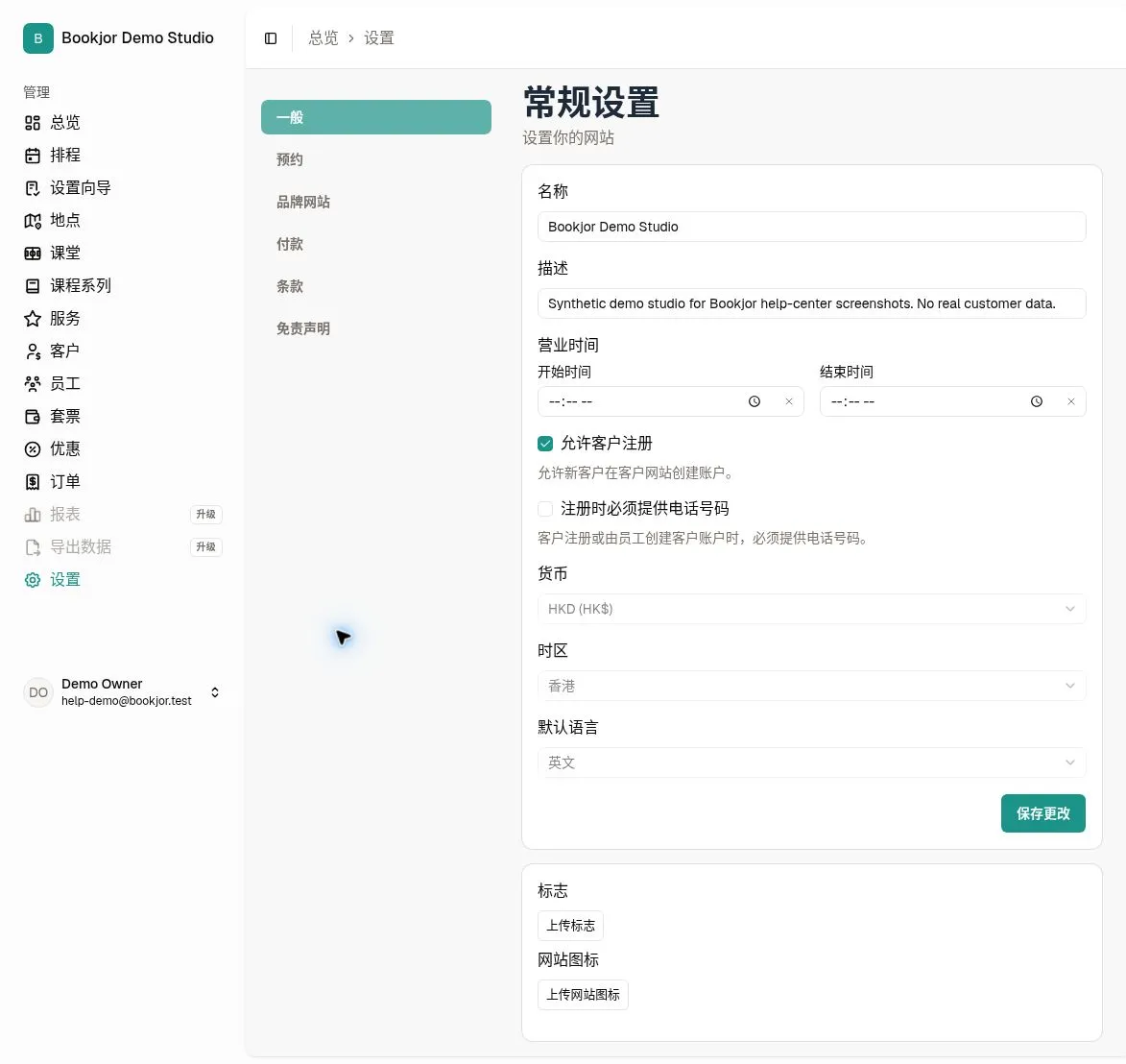Image resolution: width=1126 pixels, height=1064 pixels.
Task: Open the clock picker in 结束时间
Action: coord(1036,401)
